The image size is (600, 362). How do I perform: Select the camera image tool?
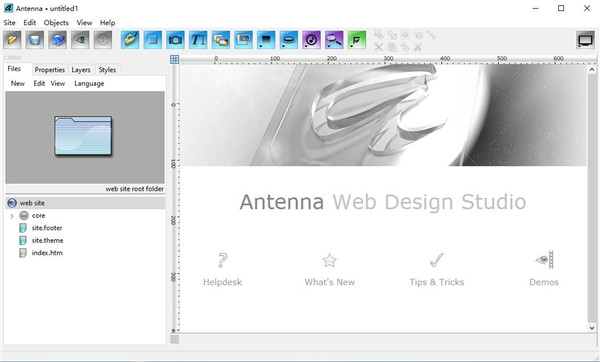click(x=175, y=40)
